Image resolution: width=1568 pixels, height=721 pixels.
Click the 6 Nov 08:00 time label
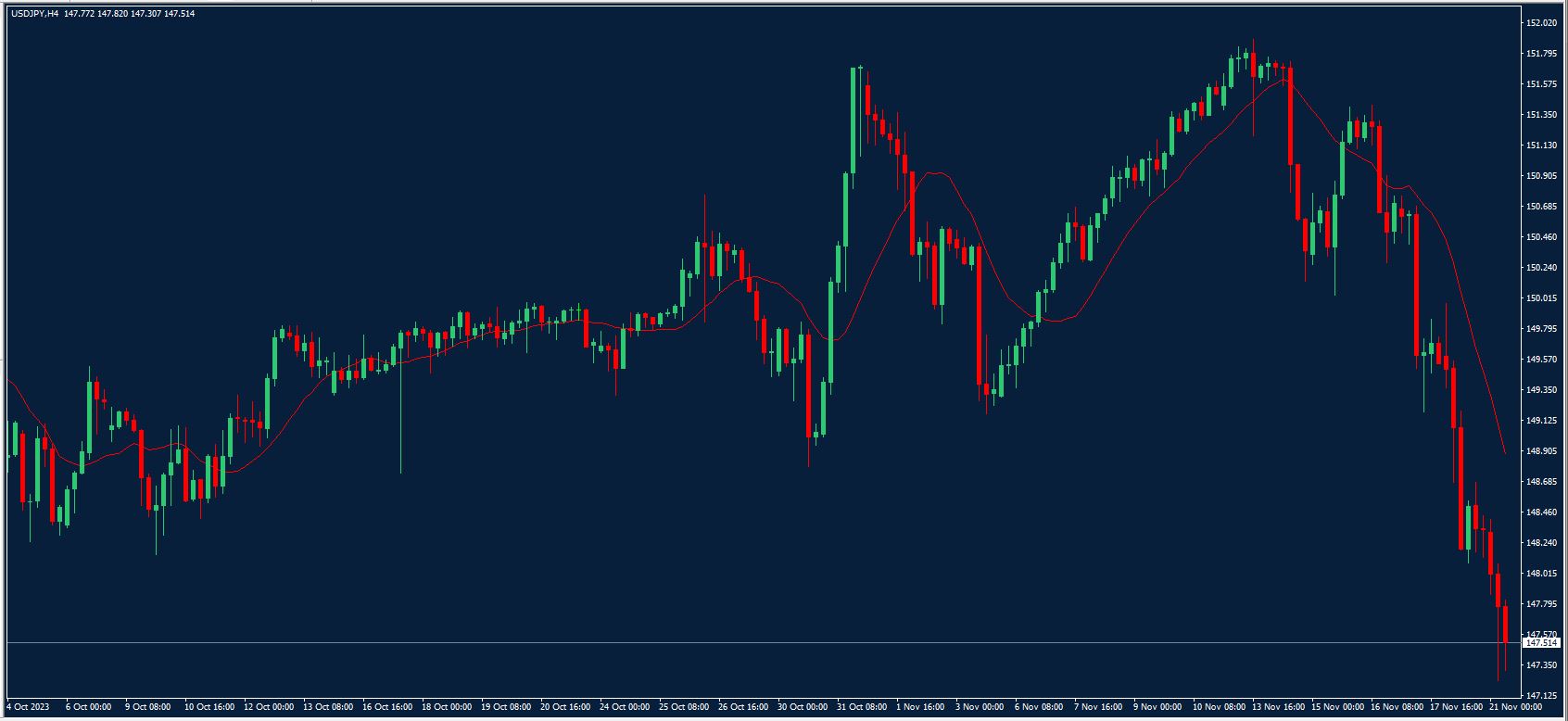[x=1040, y=707]
